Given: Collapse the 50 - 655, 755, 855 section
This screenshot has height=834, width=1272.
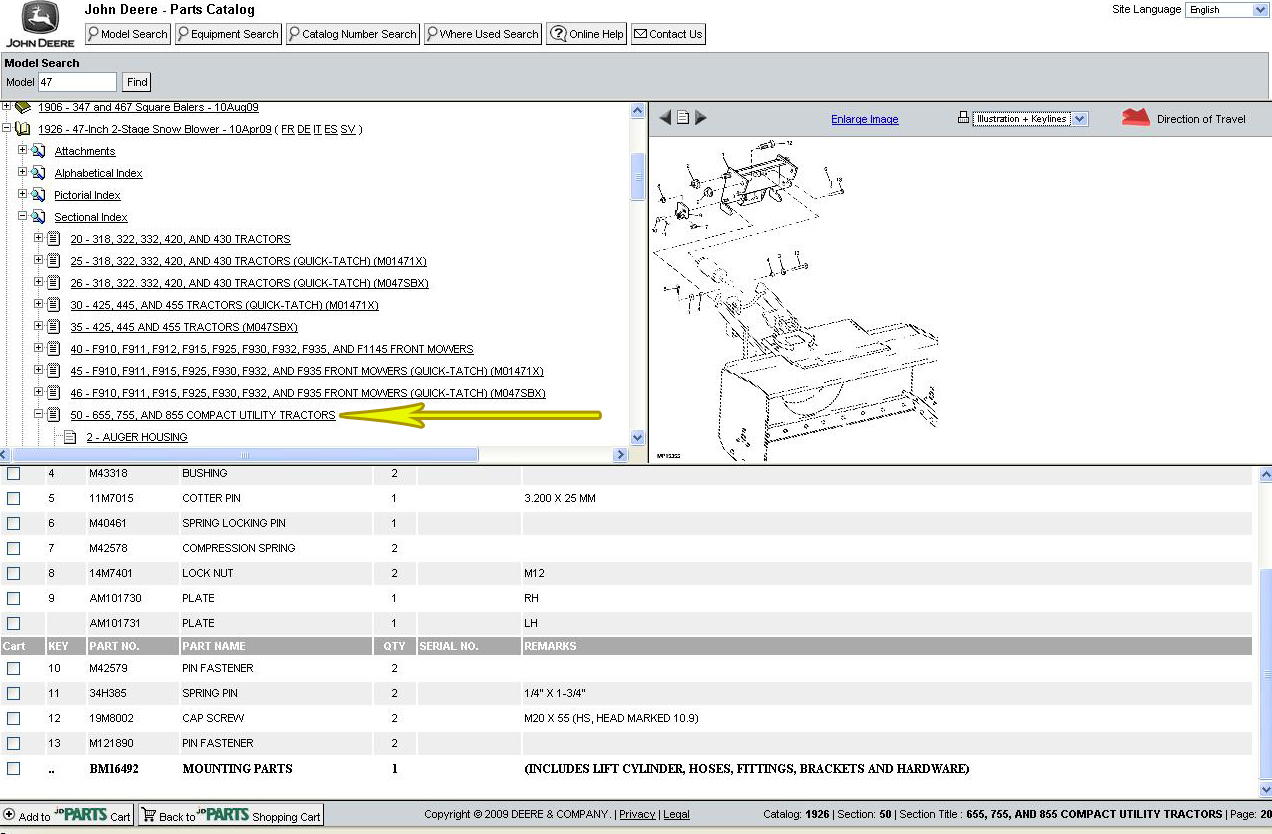Looking at the screenshot, I should click(39, 414).
